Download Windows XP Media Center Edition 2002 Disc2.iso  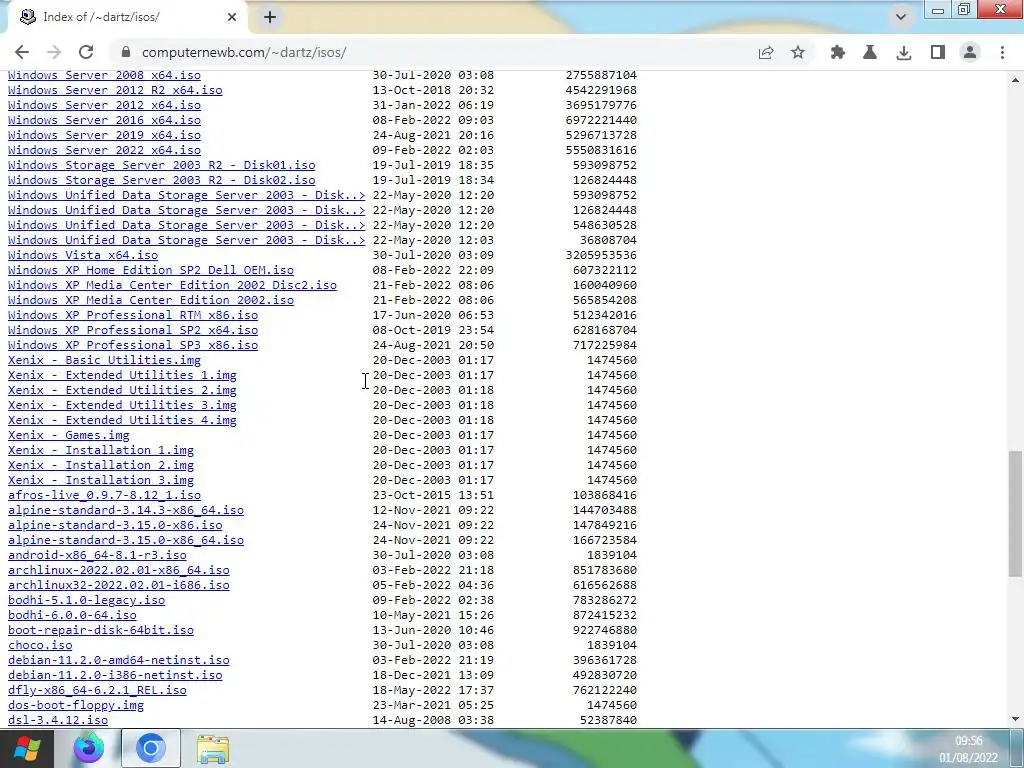coord(172,285)
